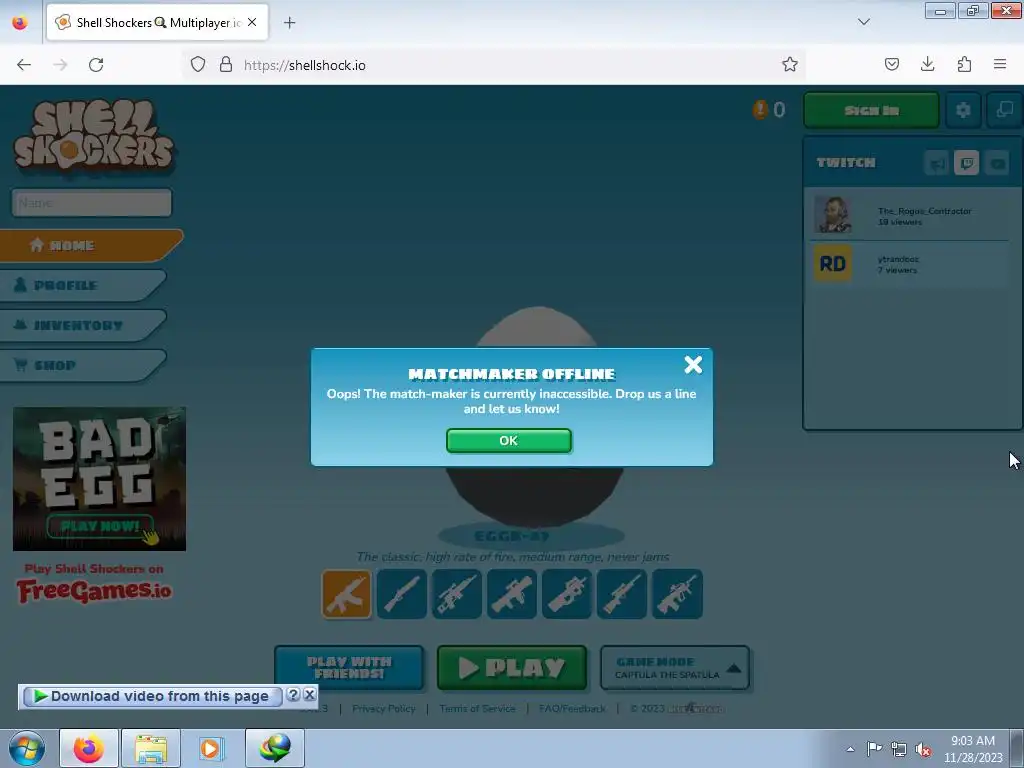Viewport: 1024px width, 768px height.
Task: Open the FAQ/Feedback footer link
Action: [572, 709]
